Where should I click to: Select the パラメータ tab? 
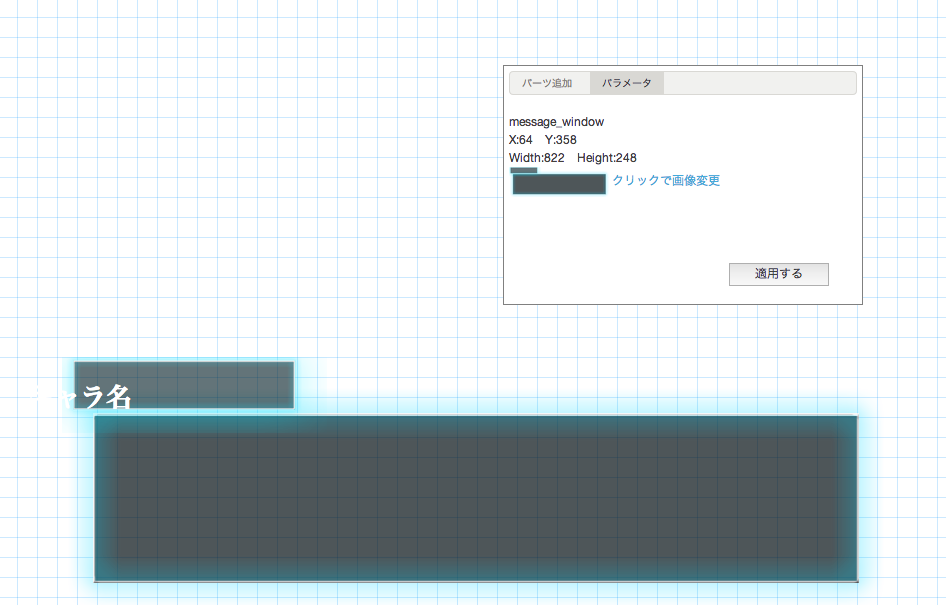click(x=626, y=83)
